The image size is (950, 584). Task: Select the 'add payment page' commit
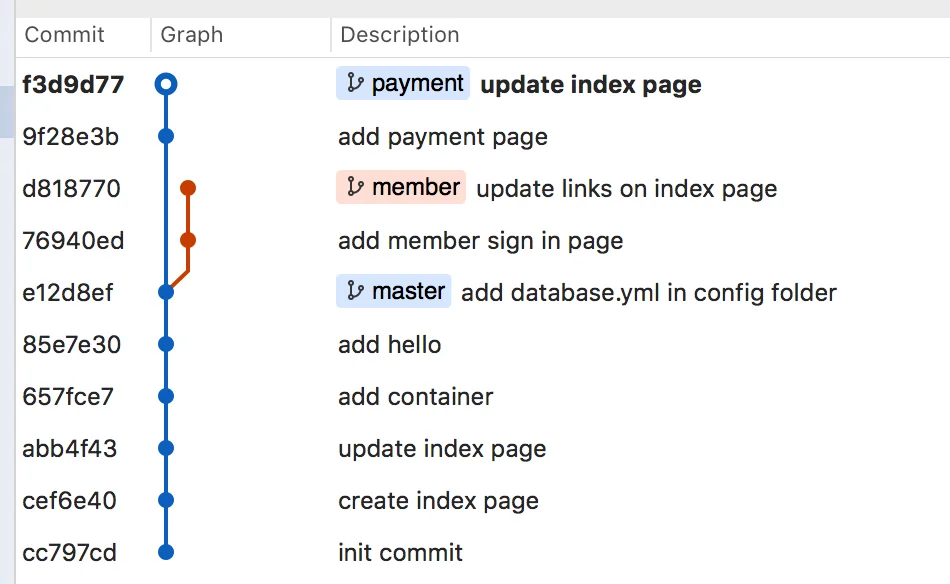click(x=442, y=137)
